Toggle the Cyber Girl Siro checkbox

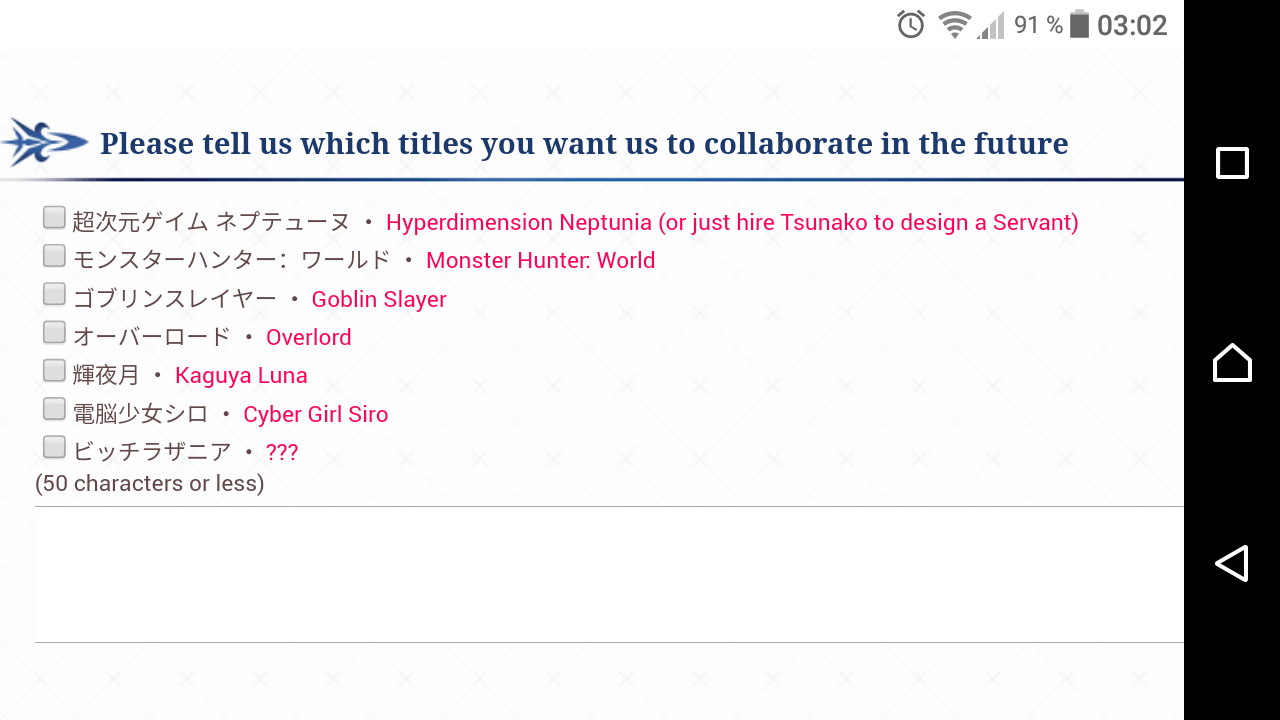pos(54,408)
